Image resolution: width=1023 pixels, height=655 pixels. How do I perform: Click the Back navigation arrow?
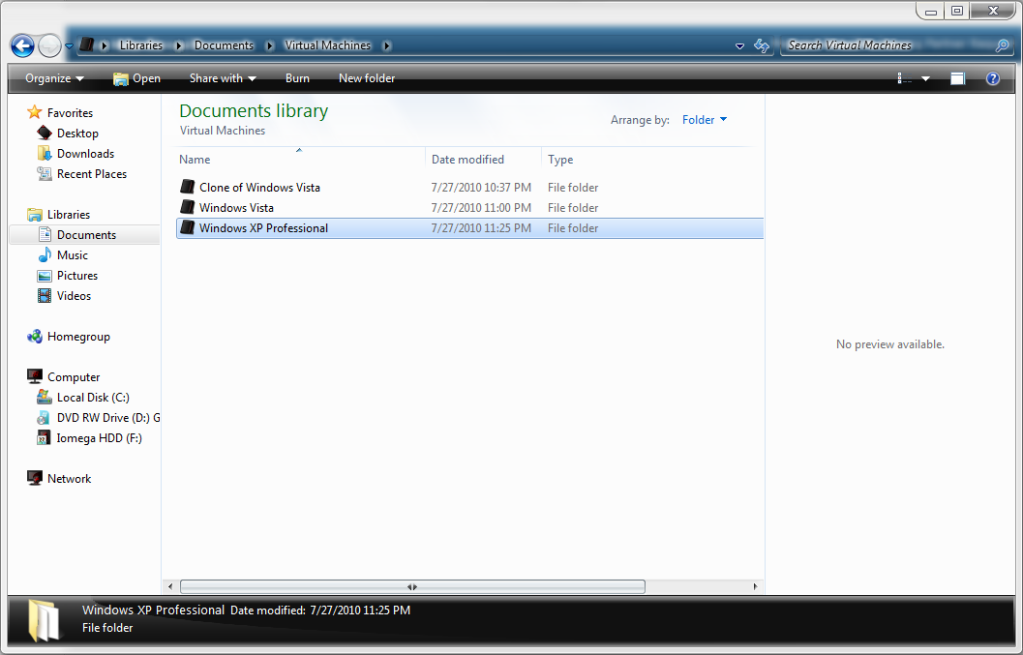pos(23,45)
